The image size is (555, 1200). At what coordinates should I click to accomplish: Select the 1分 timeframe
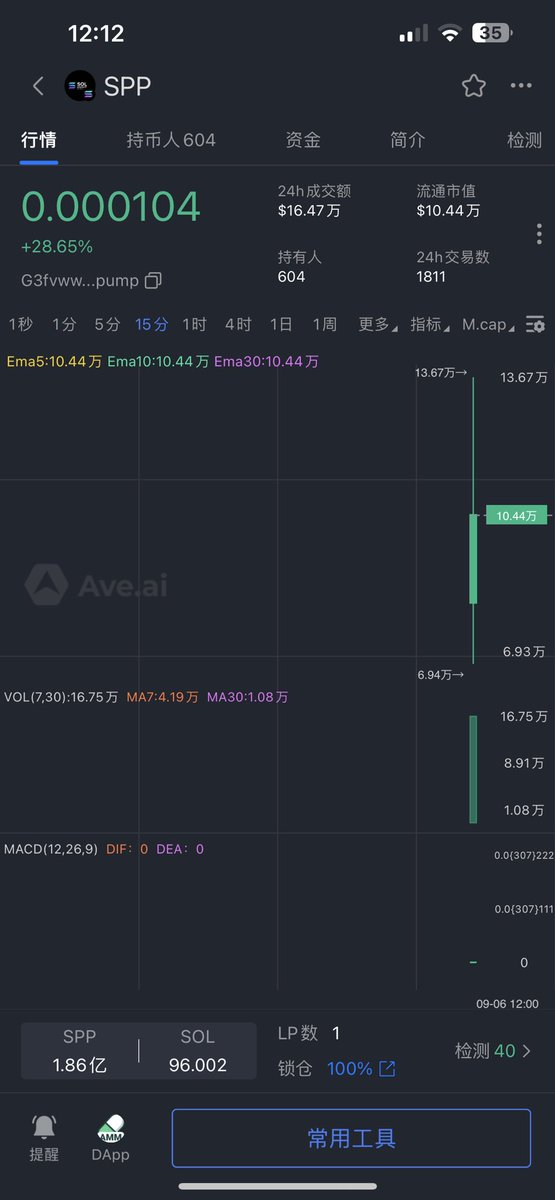64,324
